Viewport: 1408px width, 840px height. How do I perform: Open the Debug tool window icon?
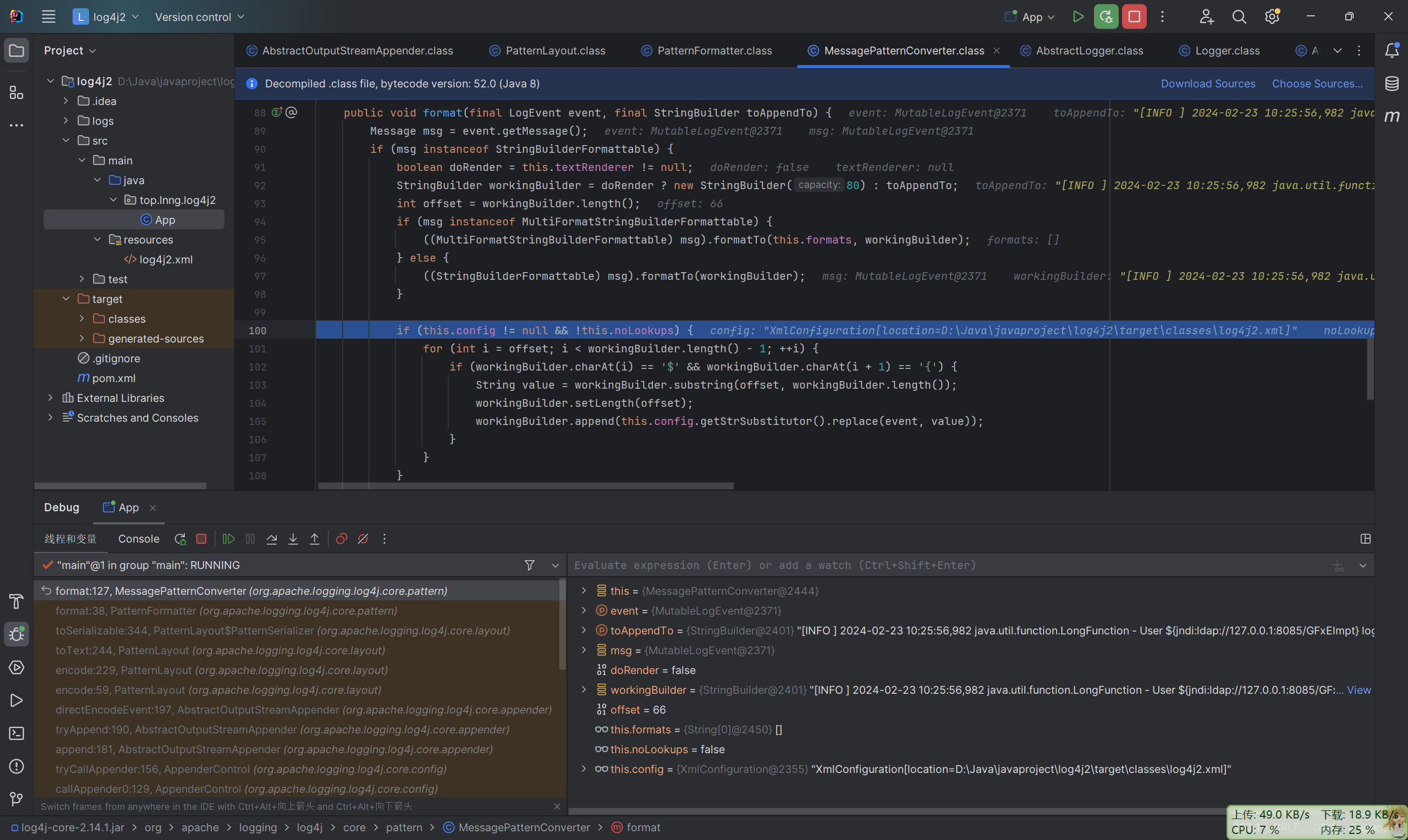(16, 634)
